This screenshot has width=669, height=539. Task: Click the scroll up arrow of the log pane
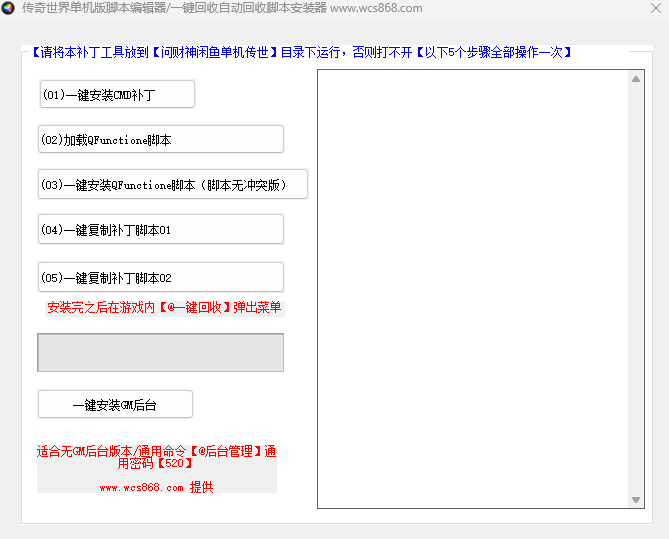pyautogui.click(x=636, y=79)
